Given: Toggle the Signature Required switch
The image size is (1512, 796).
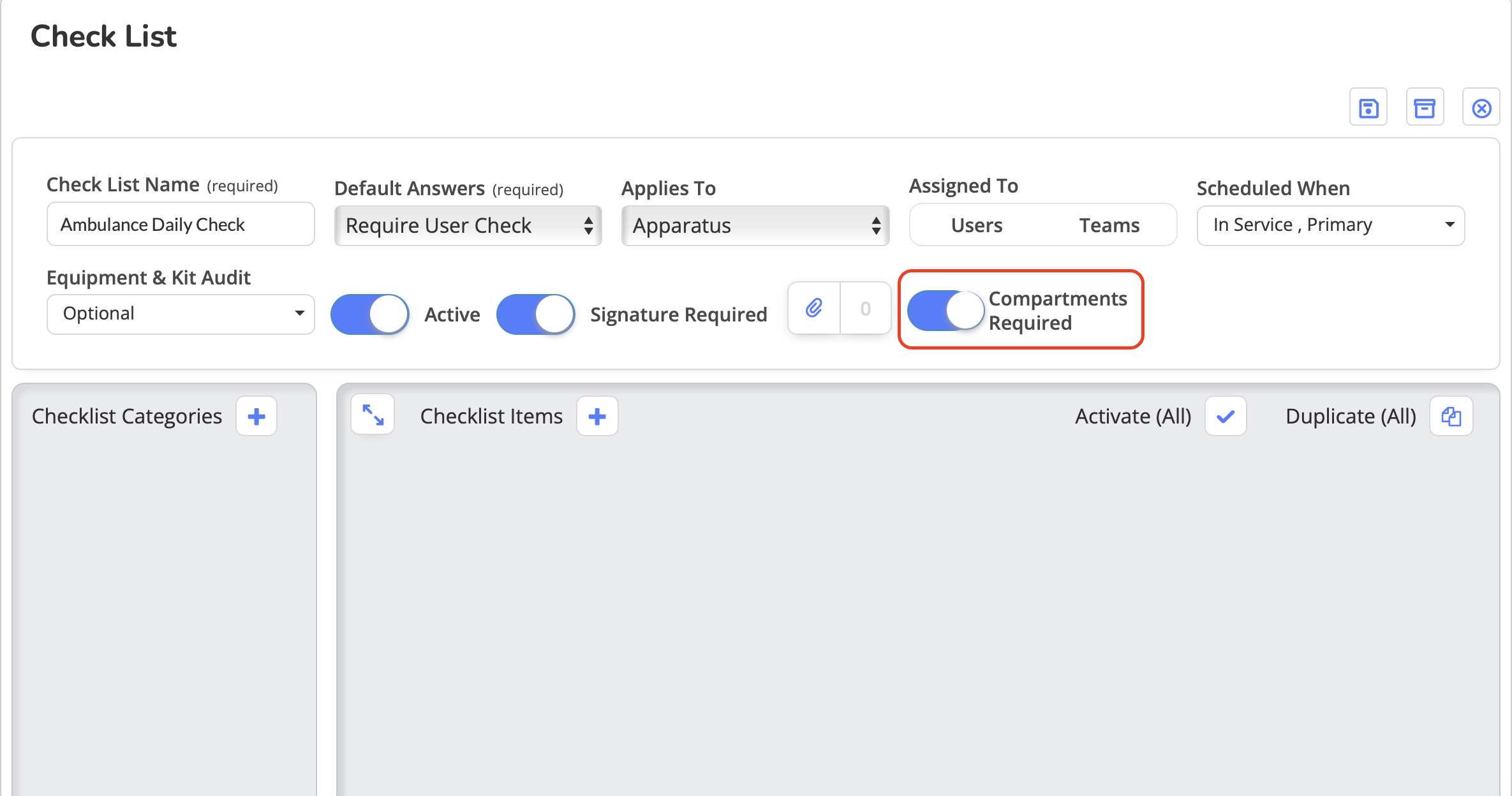Looking at the screenshot, I should 536,314.
